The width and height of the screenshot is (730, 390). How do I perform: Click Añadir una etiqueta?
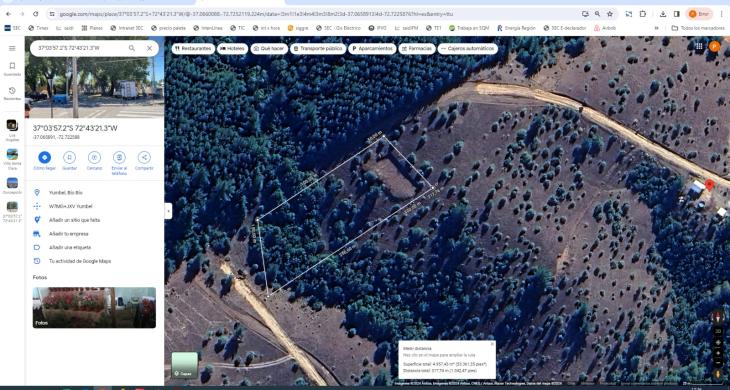pyautogui.click(x=70, y=248)
